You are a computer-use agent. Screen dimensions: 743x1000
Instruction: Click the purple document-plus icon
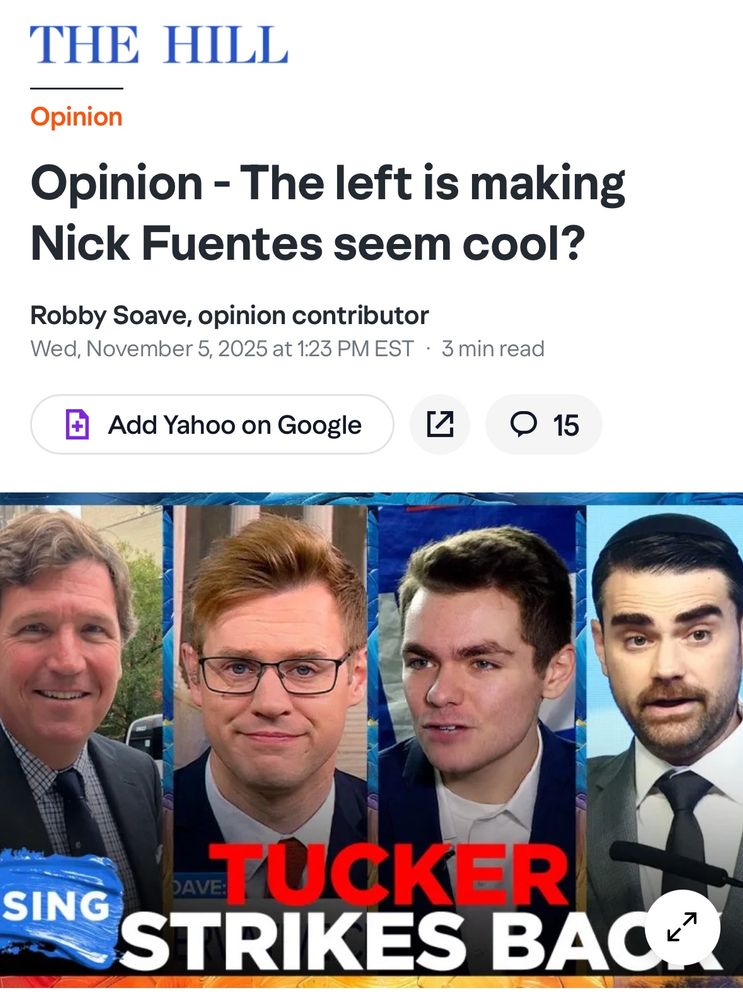[77, 425]
